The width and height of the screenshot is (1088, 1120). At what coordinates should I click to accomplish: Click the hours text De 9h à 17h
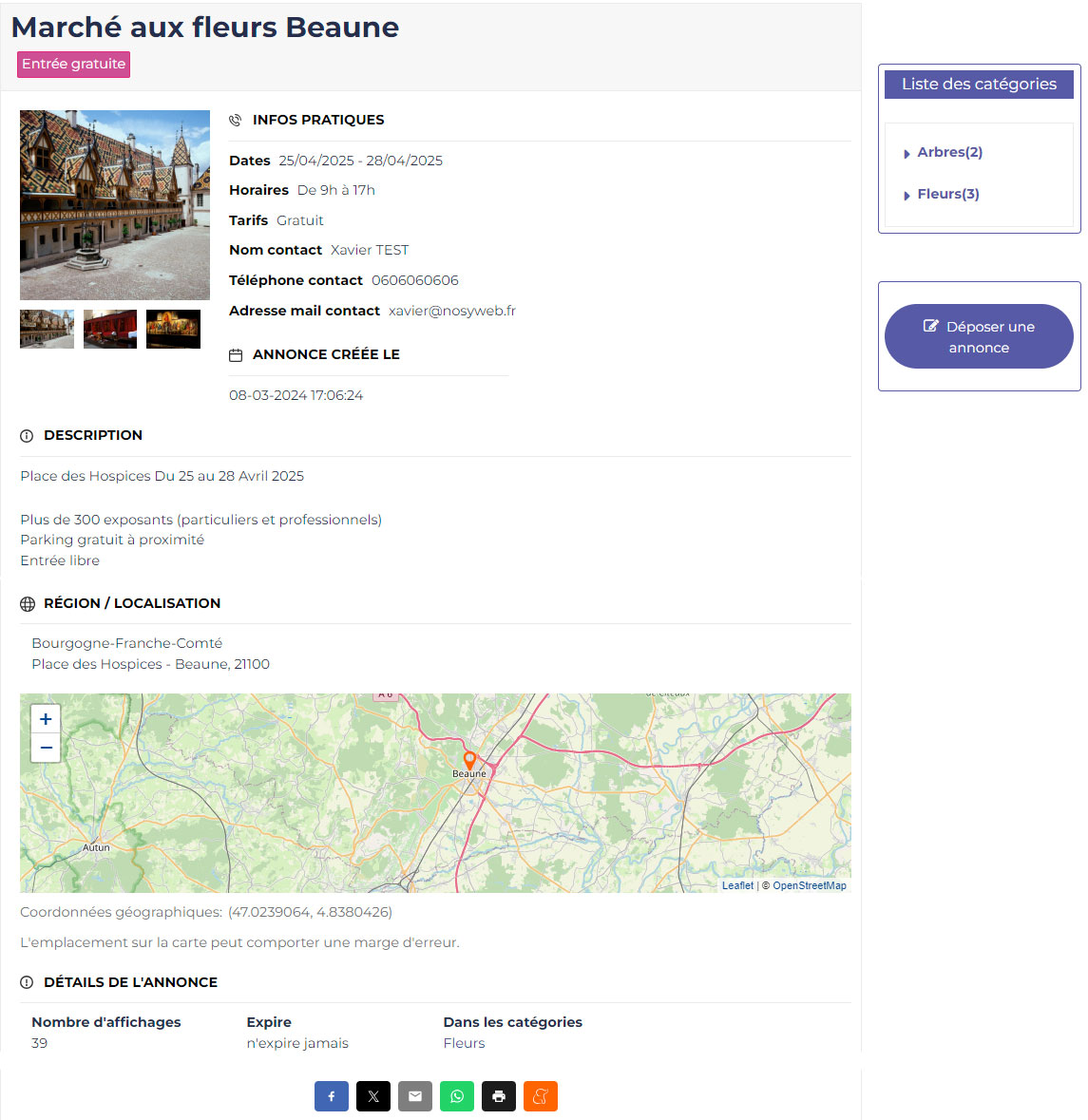[x=335, y=190]
